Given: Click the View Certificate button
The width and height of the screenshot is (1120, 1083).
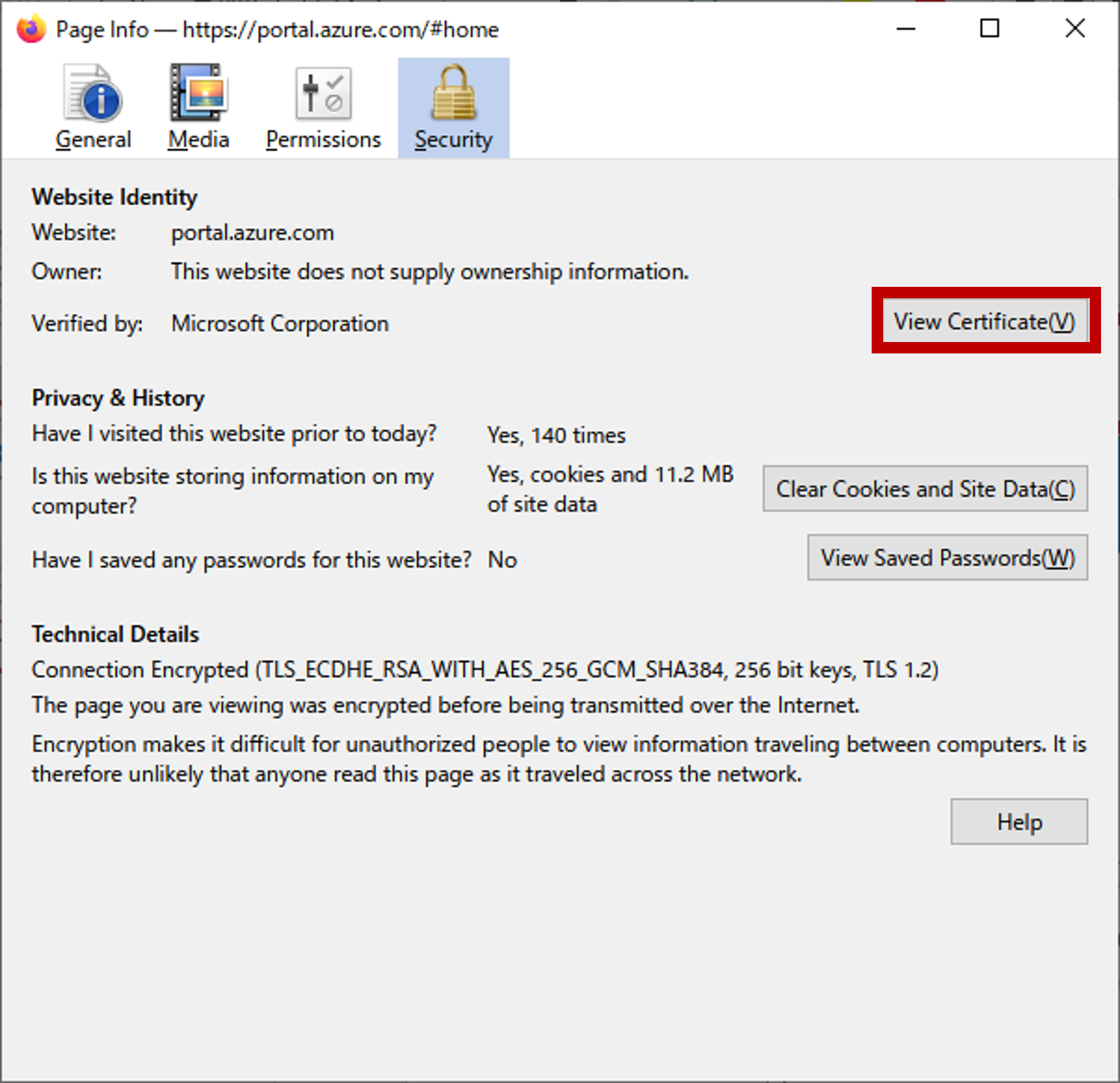Looking at the screenshot, I should click(x=985, y=321).
